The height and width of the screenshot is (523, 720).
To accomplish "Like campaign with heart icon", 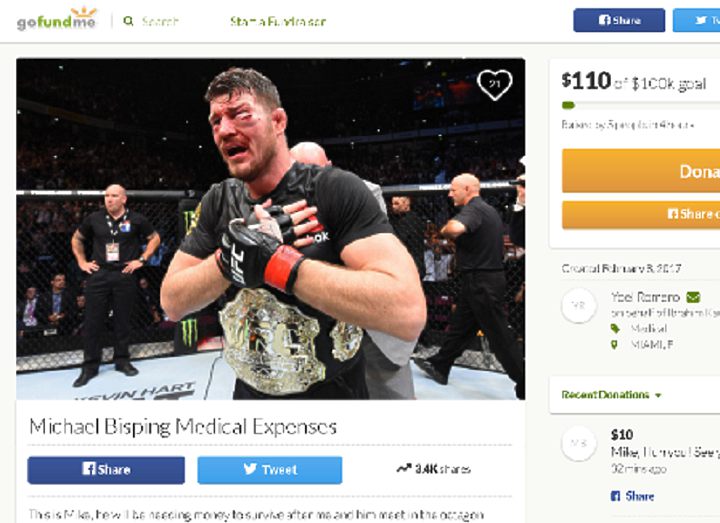I will tap(494, 86).
